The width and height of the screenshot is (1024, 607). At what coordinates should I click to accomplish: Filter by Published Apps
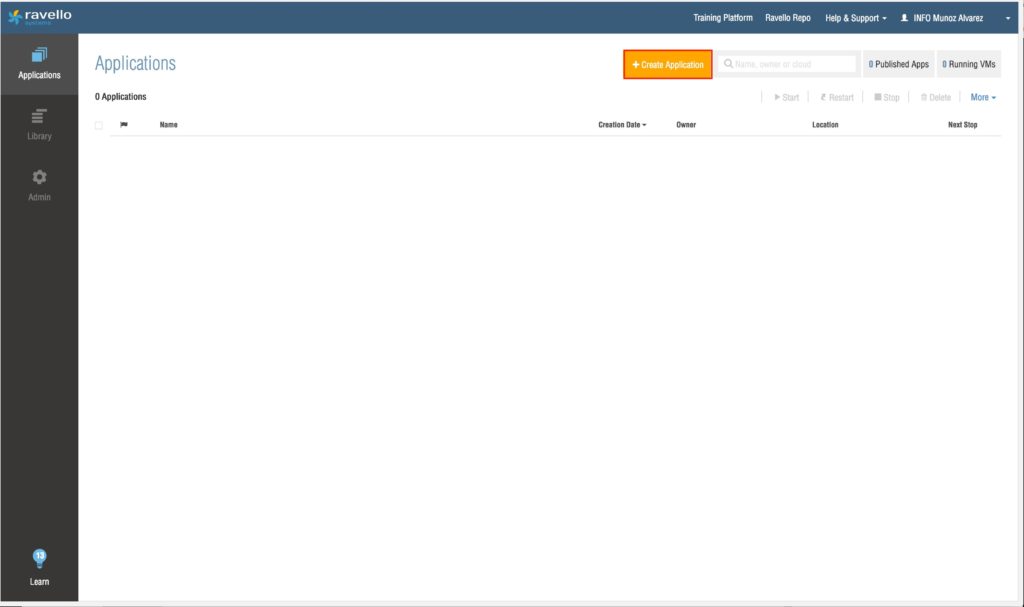coord(898,64)
